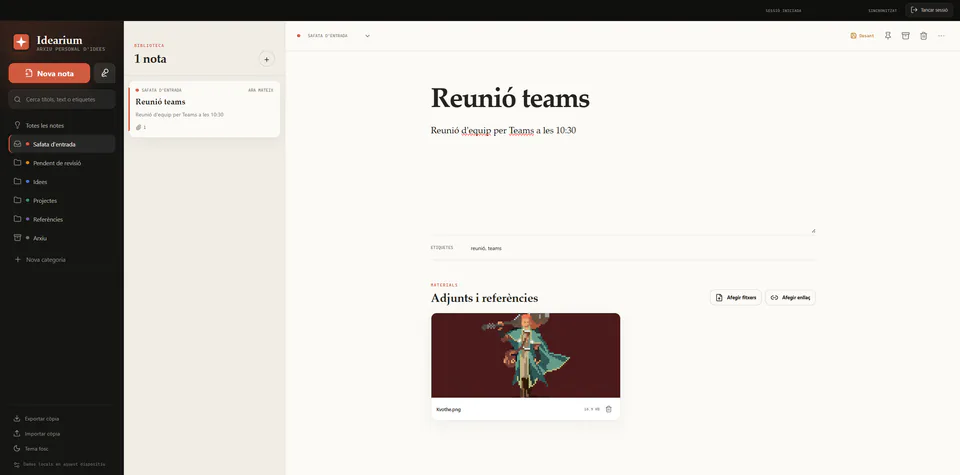Open Totes les notes
The height and width of the screenshot is (475, 960).
[62, 125]
